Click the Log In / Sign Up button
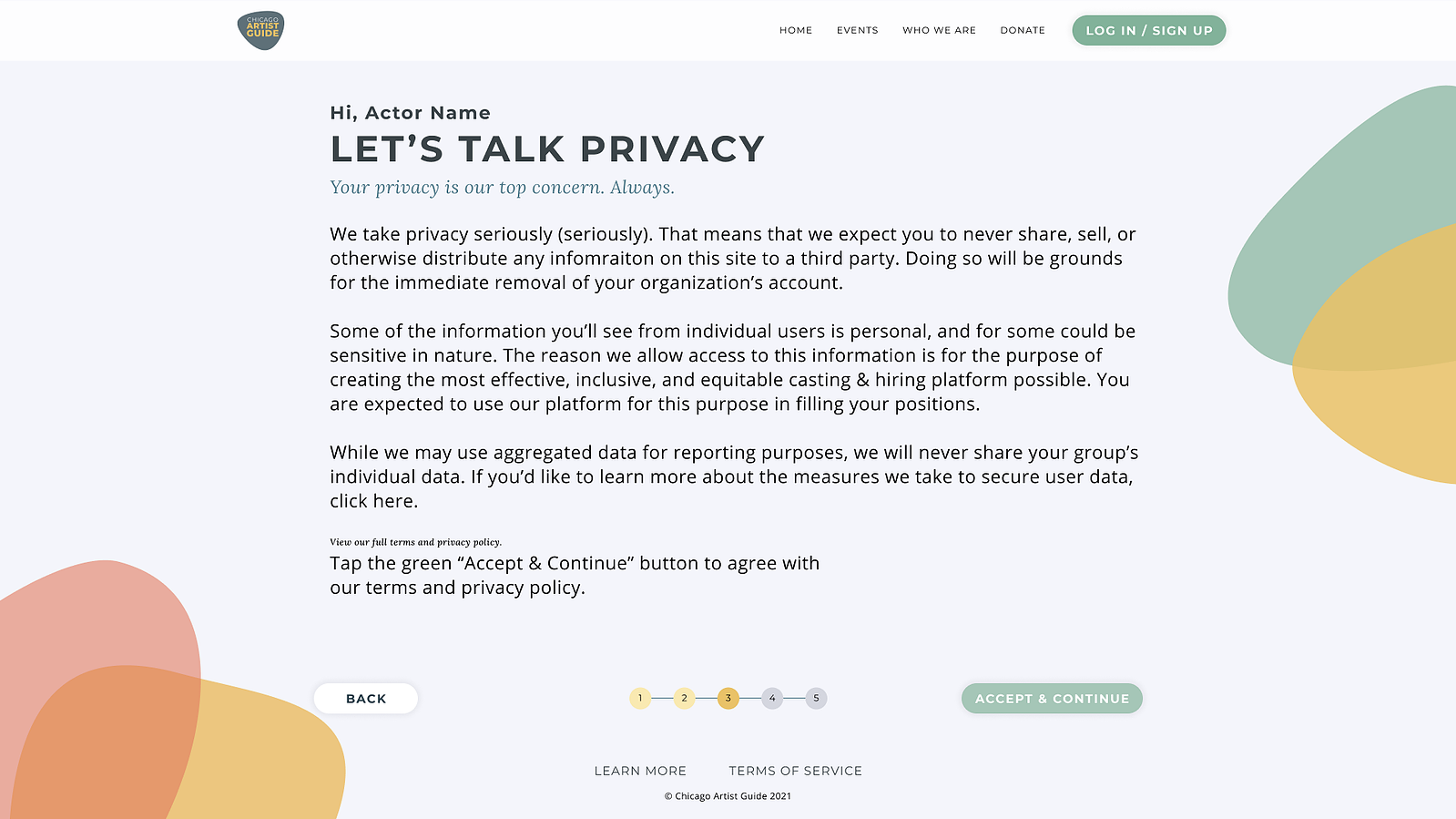The image size is (1456, 819). 1148,30
